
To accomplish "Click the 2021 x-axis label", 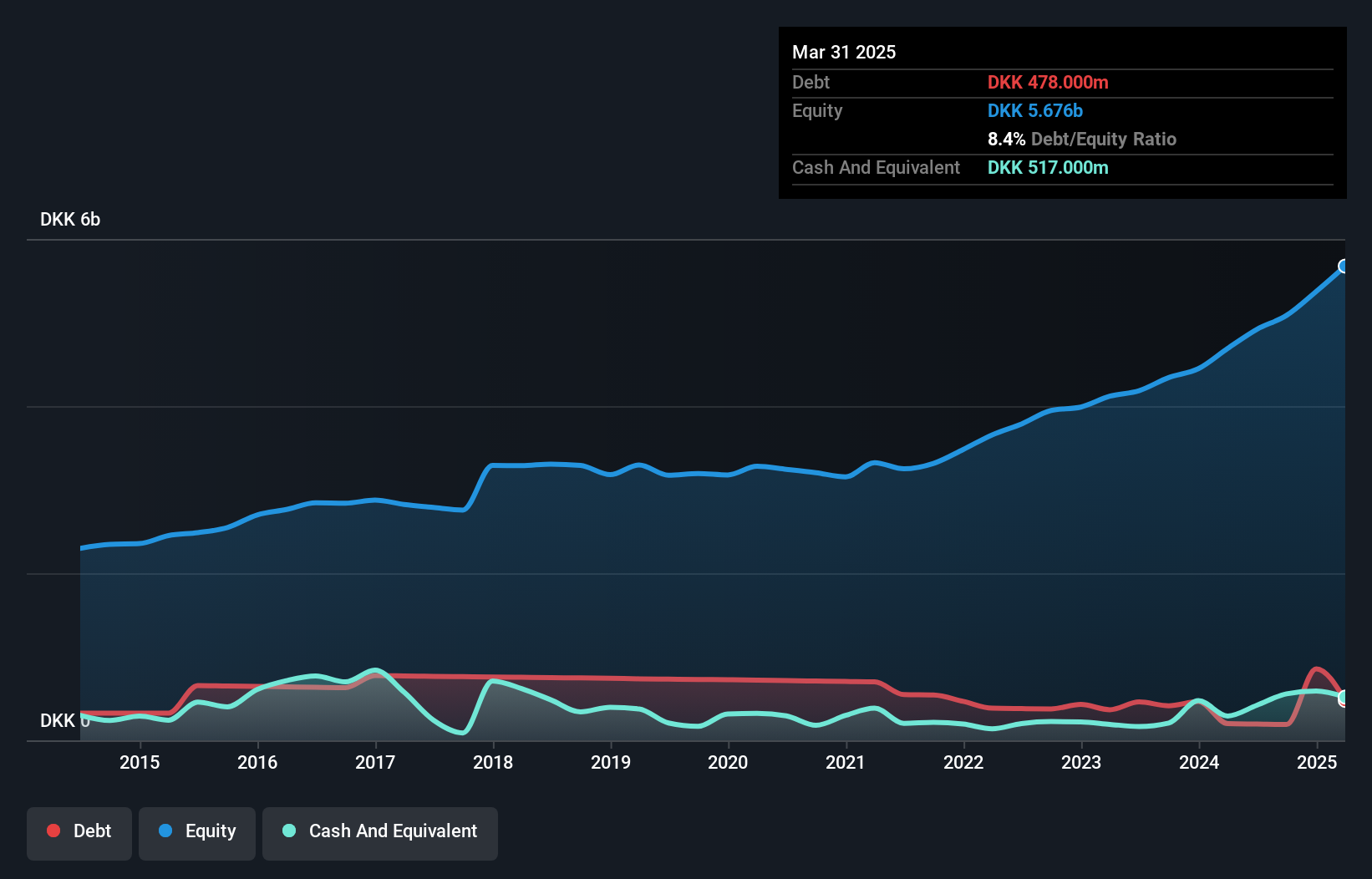I will 846,762.
